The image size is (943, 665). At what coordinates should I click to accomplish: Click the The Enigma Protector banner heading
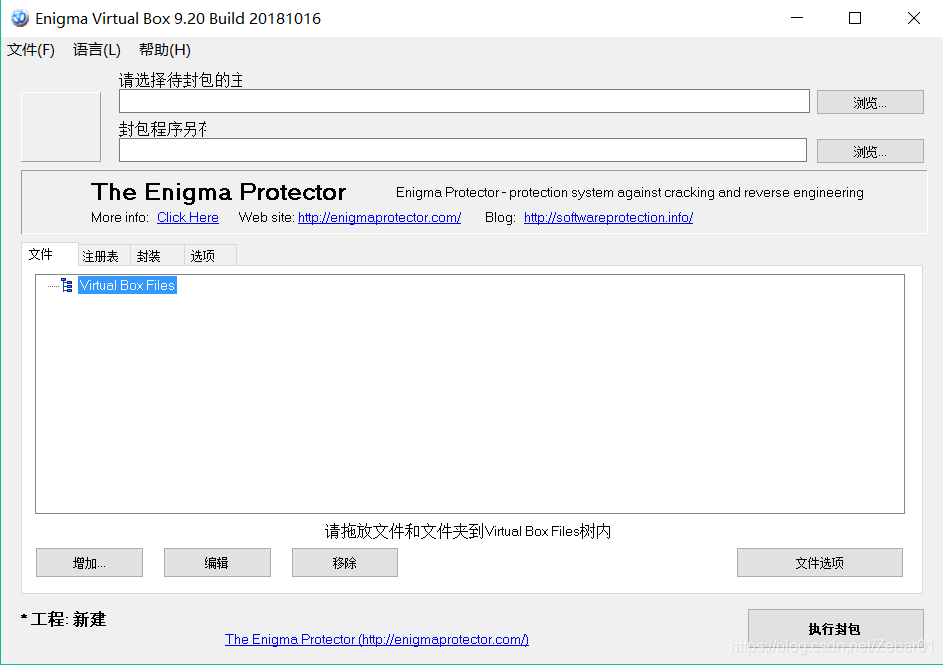pos(218,192)
